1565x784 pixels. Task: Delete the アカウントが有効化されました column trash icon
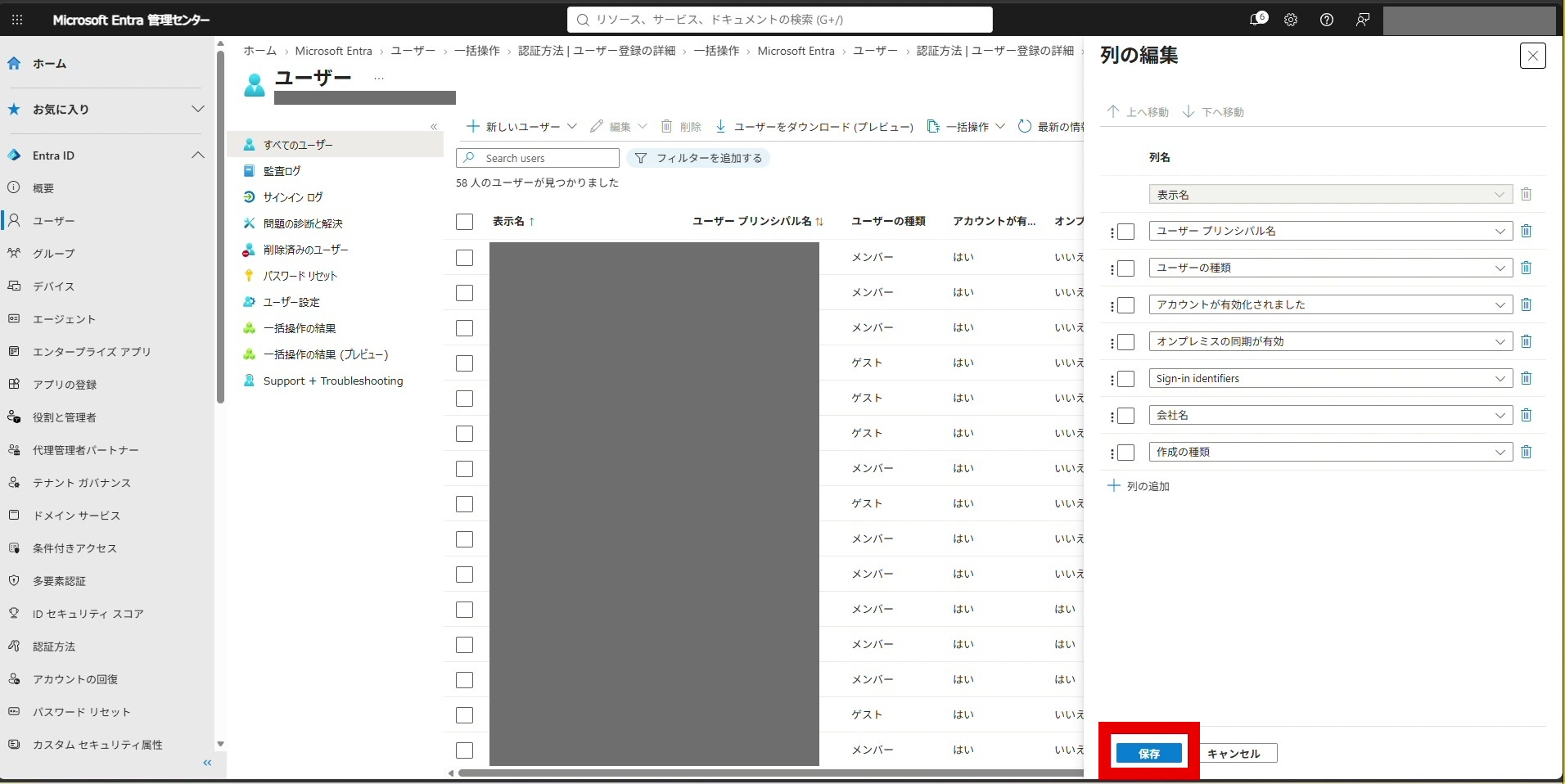(x=1526, y=304)
